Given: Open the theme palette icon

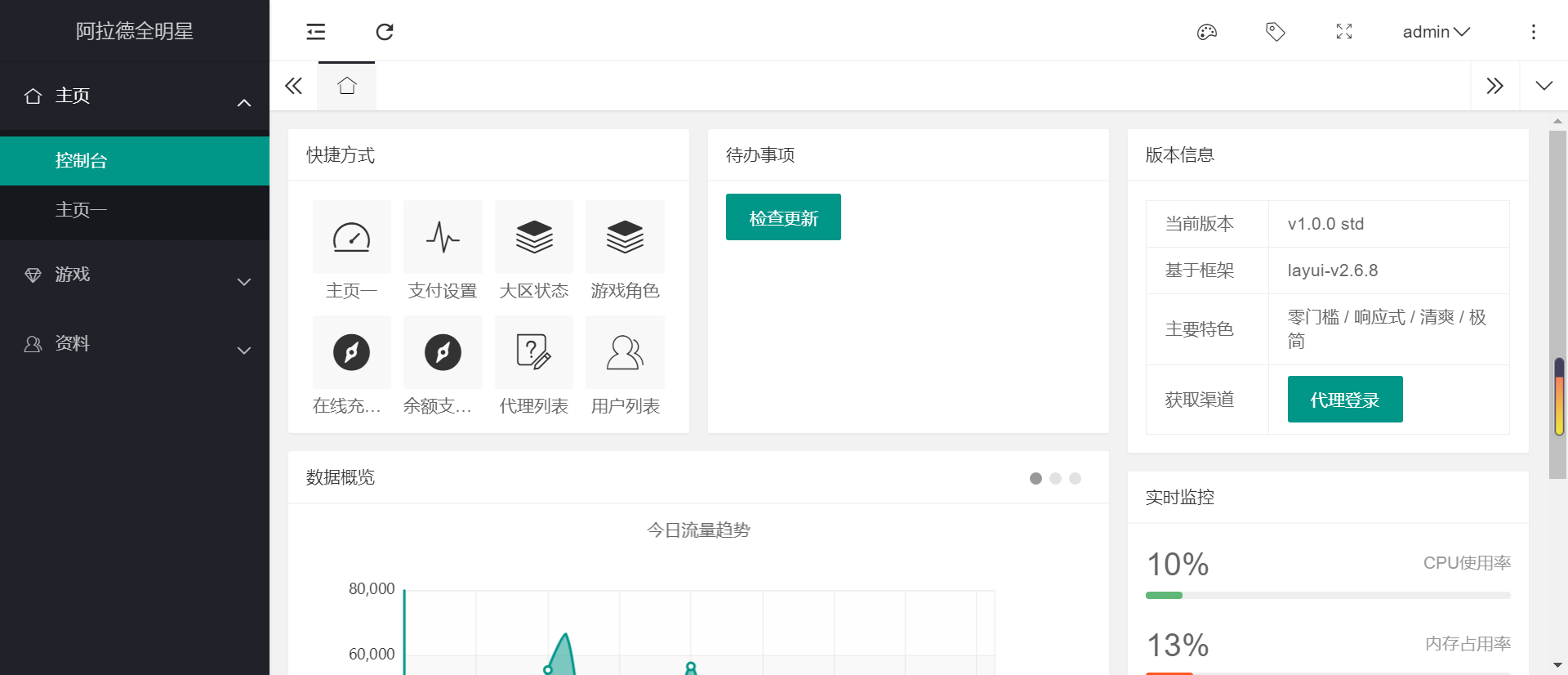Looking at the screenshot, I should click(x=1207, y=32).
